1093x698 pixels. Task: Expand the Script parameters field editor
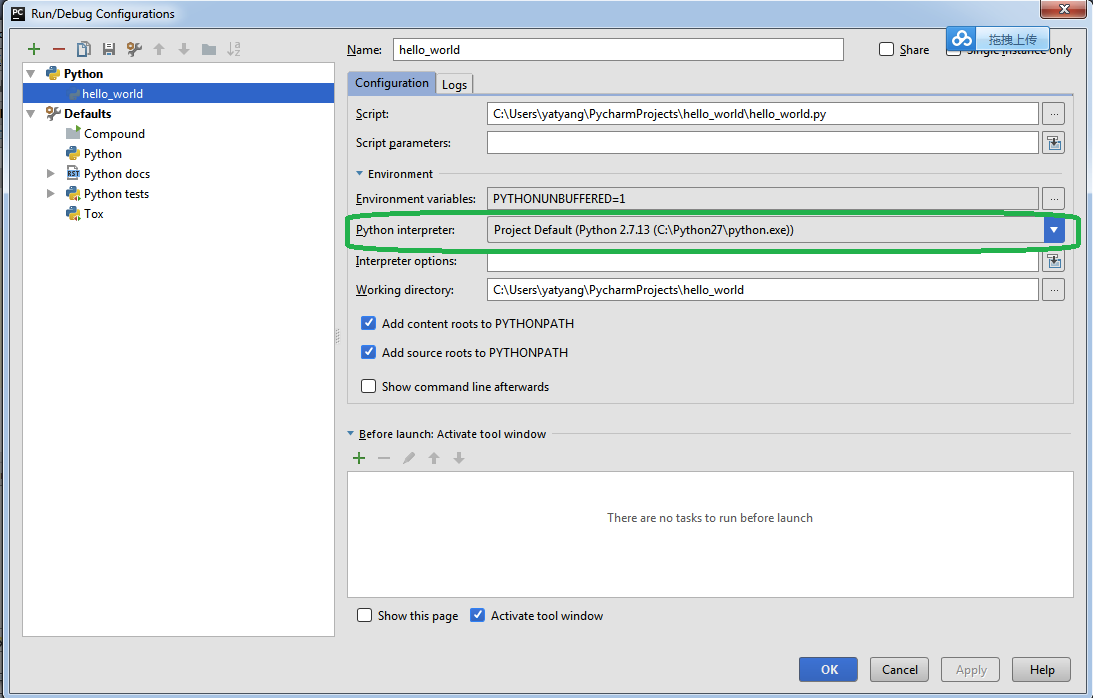[1054, 143]
